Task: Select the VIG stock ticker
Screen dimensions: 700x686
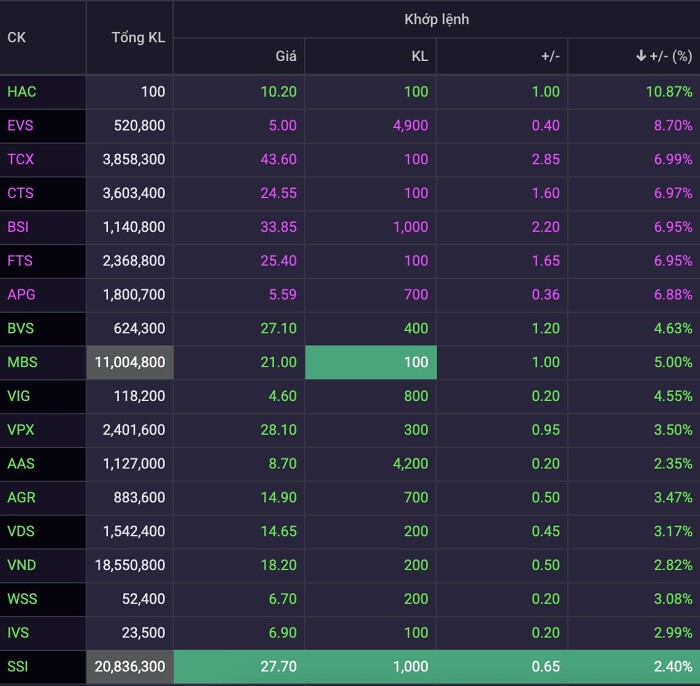Action: 19,396
